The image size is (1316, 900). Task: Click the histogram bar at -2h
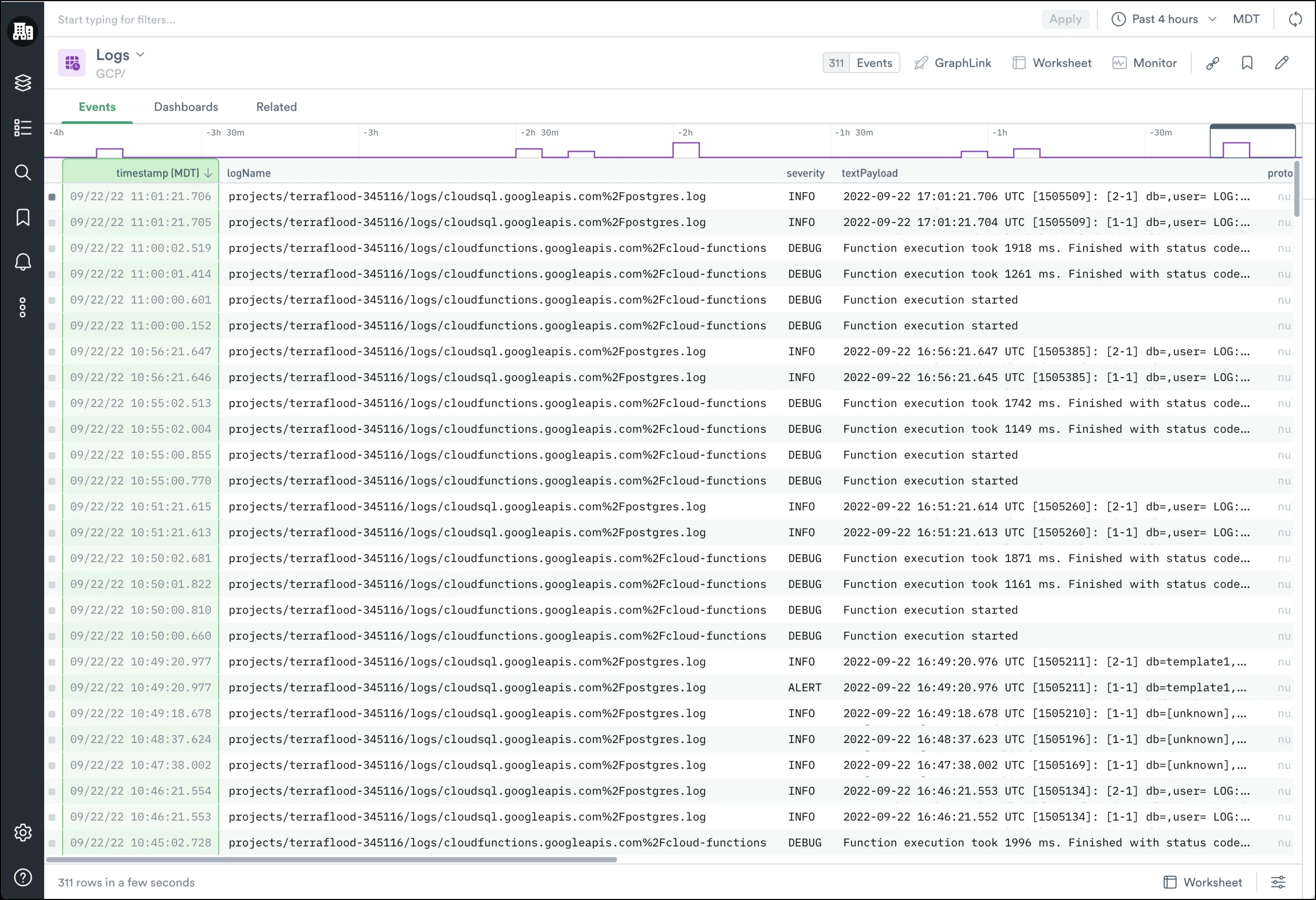[x=686, y=150]
